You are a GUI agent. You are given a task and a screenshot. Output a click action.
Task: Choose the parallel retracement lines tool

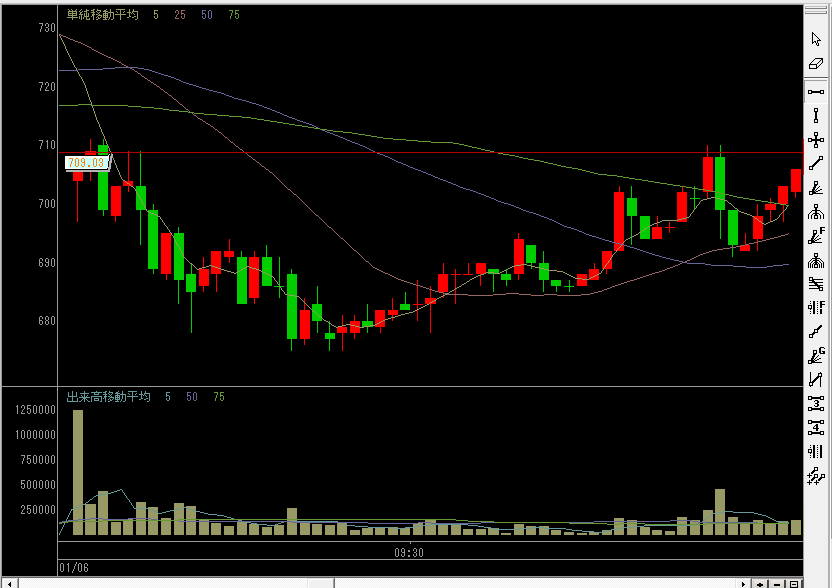click(x=816, y=284)
